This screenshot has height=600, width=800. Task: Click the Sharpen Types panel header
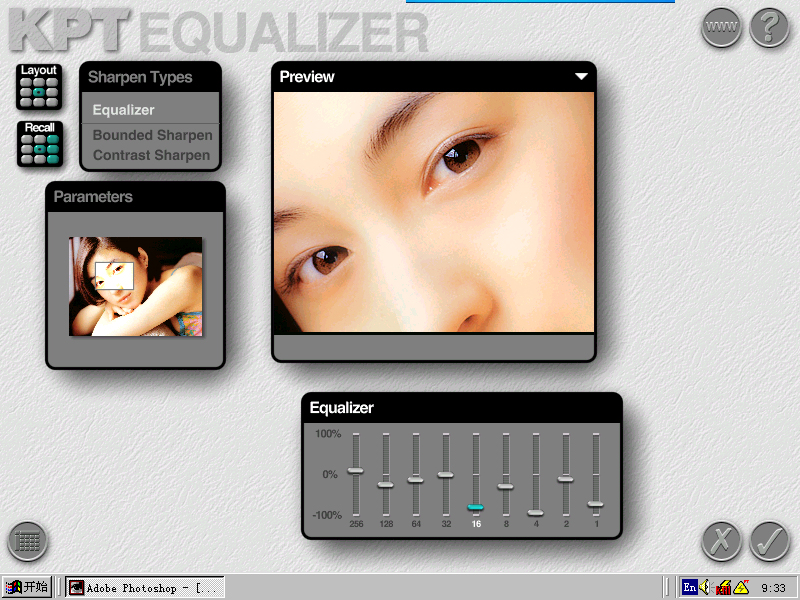[151, 77]
